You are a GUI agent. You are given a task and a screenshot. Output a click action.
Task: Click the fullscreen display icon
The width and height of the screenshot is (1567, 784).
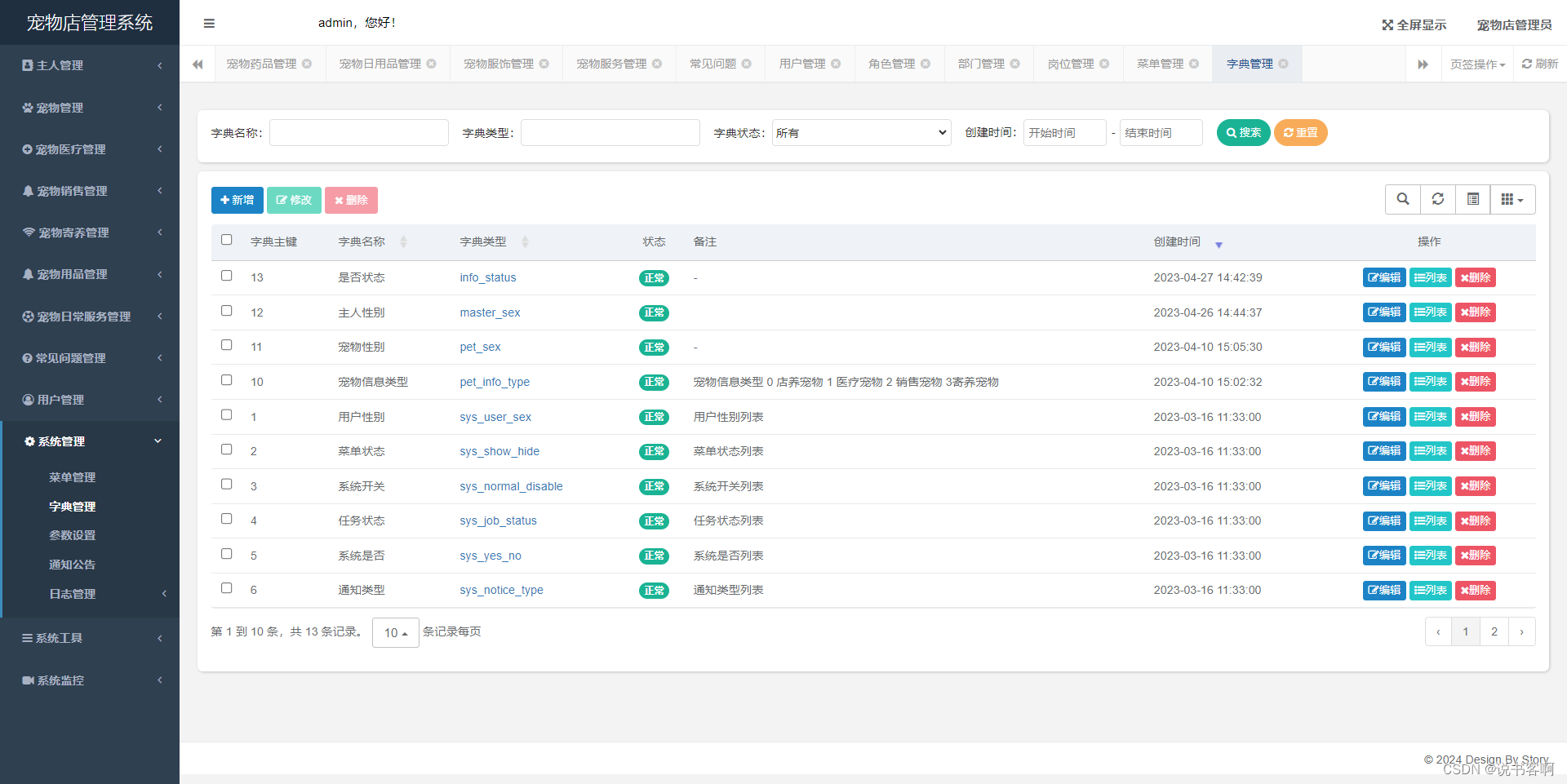click(x=1387, y=25)
